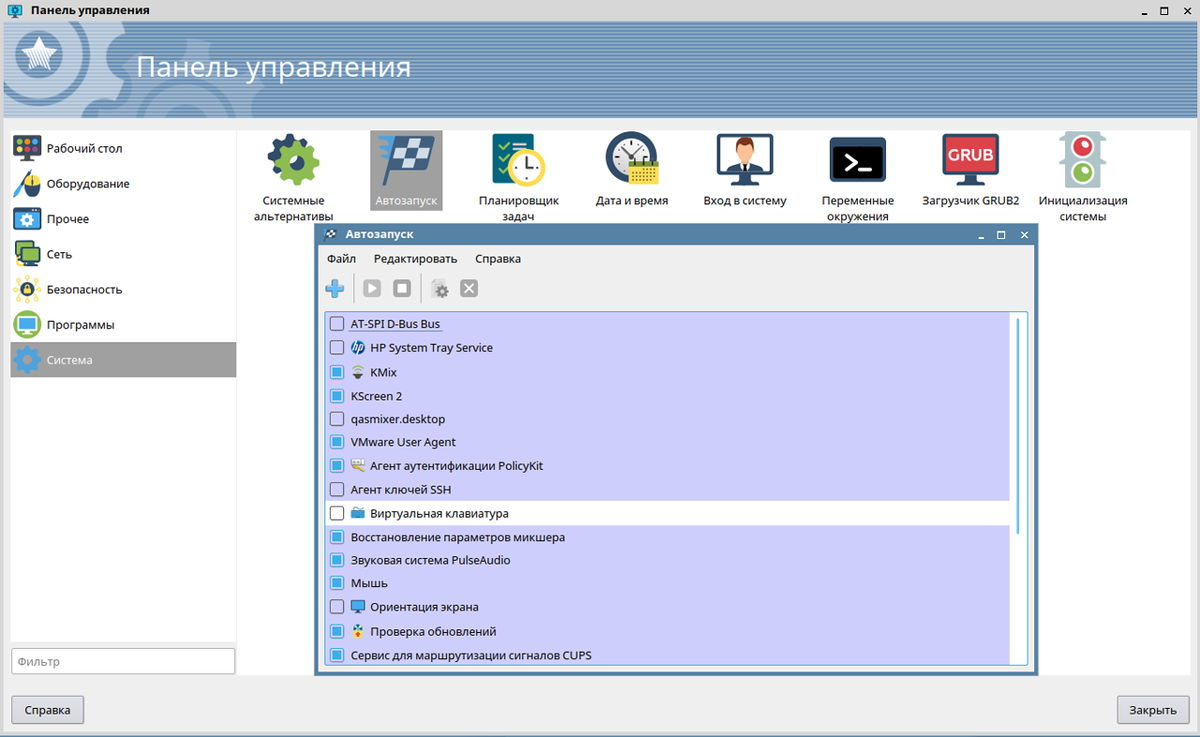The image size is (1200, 737).
Task: Open the Файл menu
Action: (x=340, y=258)
